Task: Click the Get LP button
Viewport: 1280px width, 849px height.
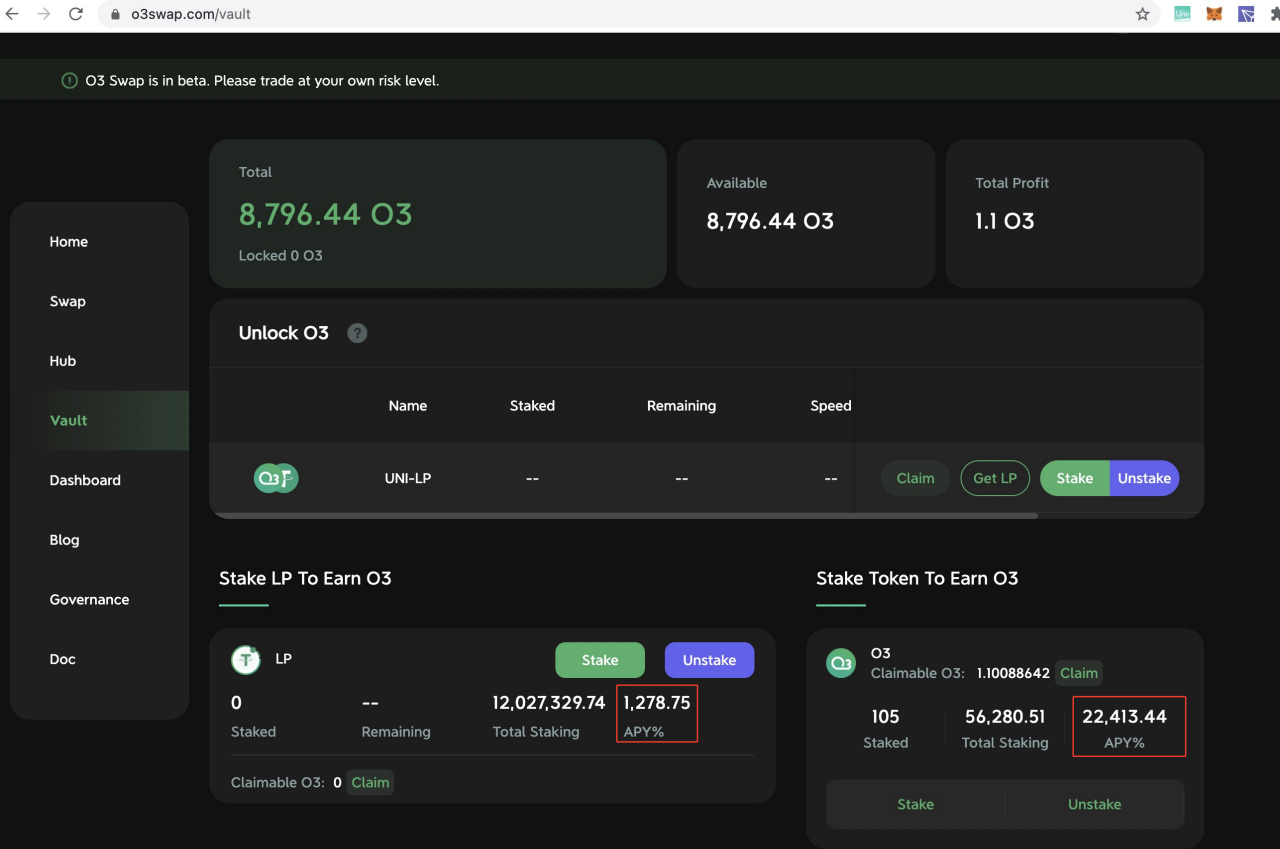Action: pyautogui.click(x=995, y=478)
